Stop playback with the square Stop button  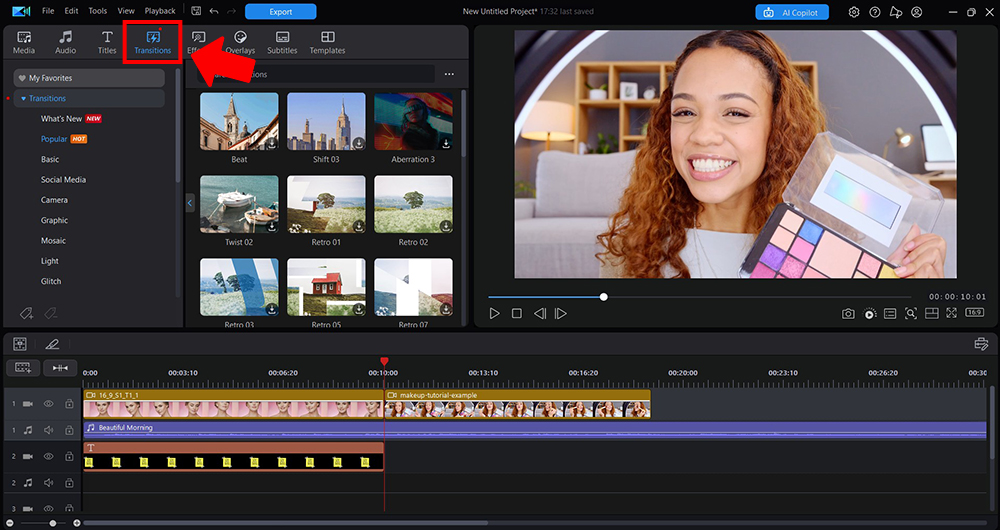coord(517,314)
